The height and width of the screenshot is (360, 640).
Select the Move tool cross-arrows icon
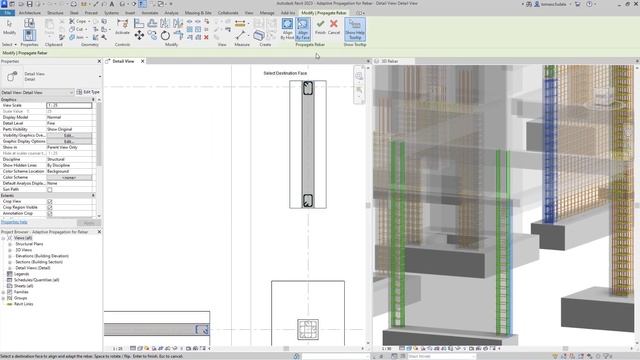click(139, 36)
